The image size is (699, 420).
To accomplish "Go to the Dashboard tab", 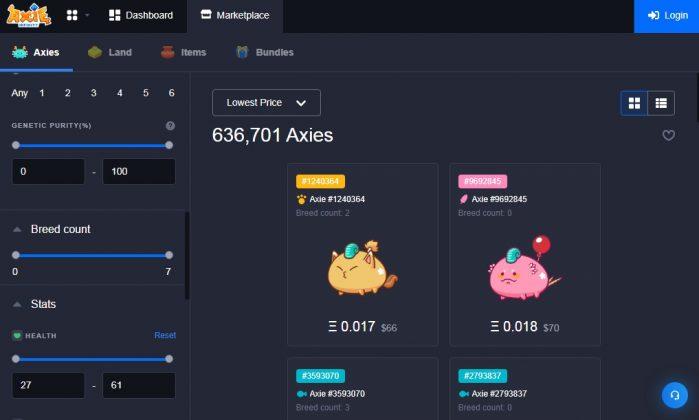I will click(x=141, y=15).
